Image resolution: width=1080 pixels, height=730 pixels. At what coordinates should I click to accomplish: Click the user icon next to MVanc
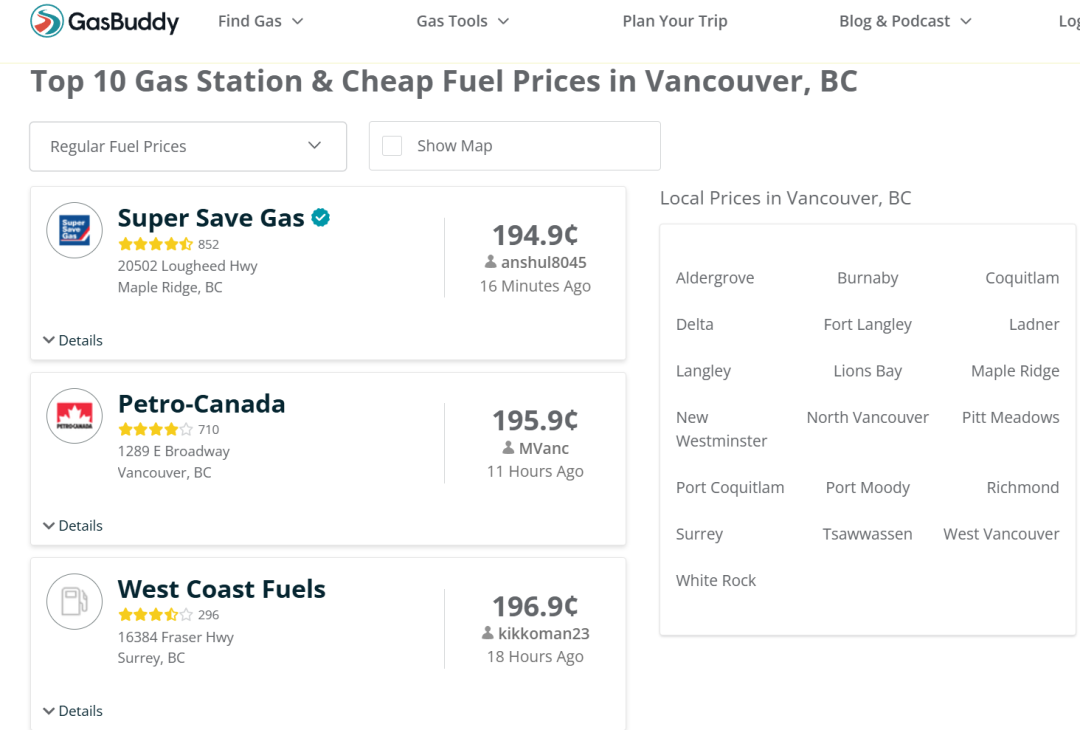509,448
